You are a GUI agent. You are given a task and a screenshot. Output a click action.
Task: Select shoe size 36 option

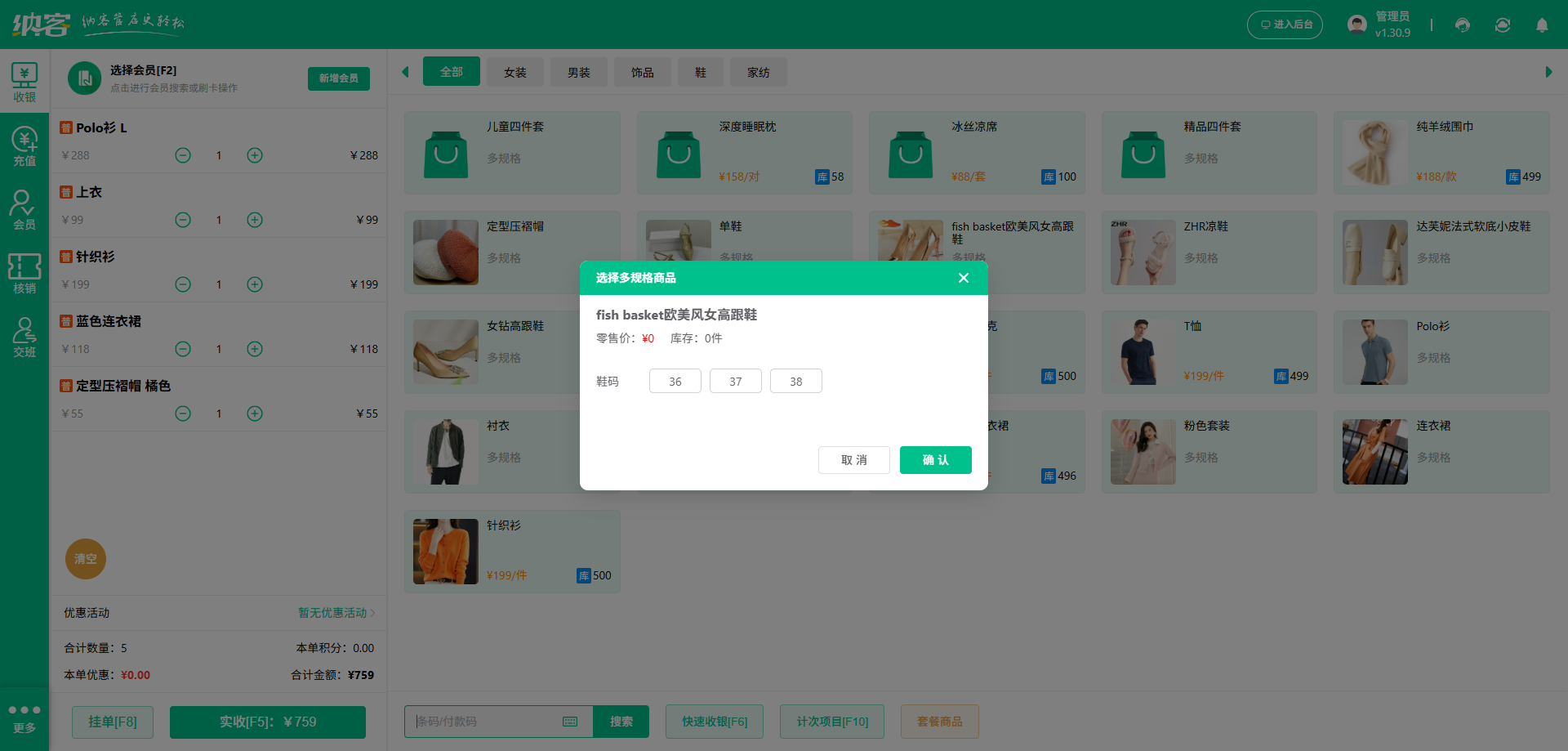[675, 382]
